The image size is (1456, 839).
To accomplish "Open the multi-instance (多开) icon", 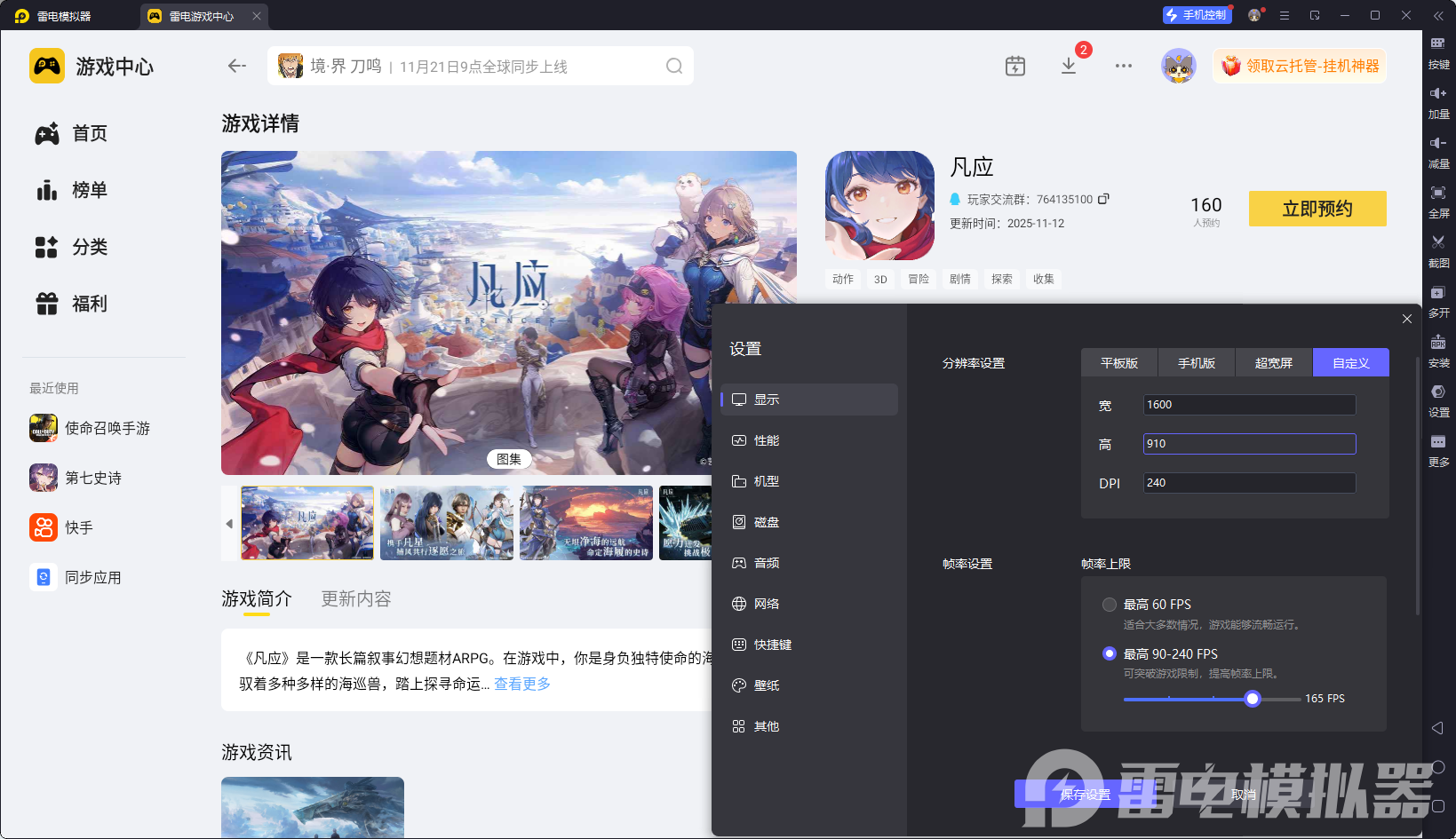I will pos(1438,293).
